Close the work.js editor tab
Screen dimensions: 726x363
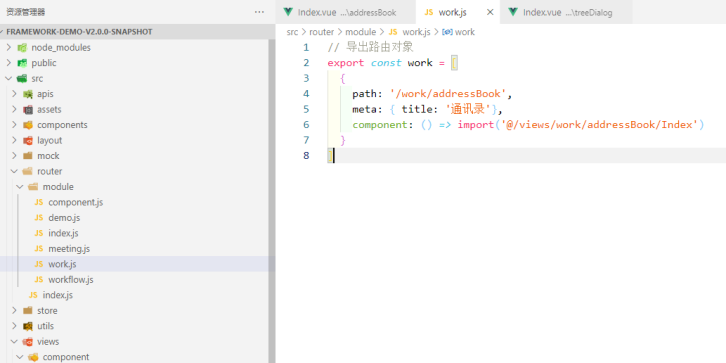point(490,13)
